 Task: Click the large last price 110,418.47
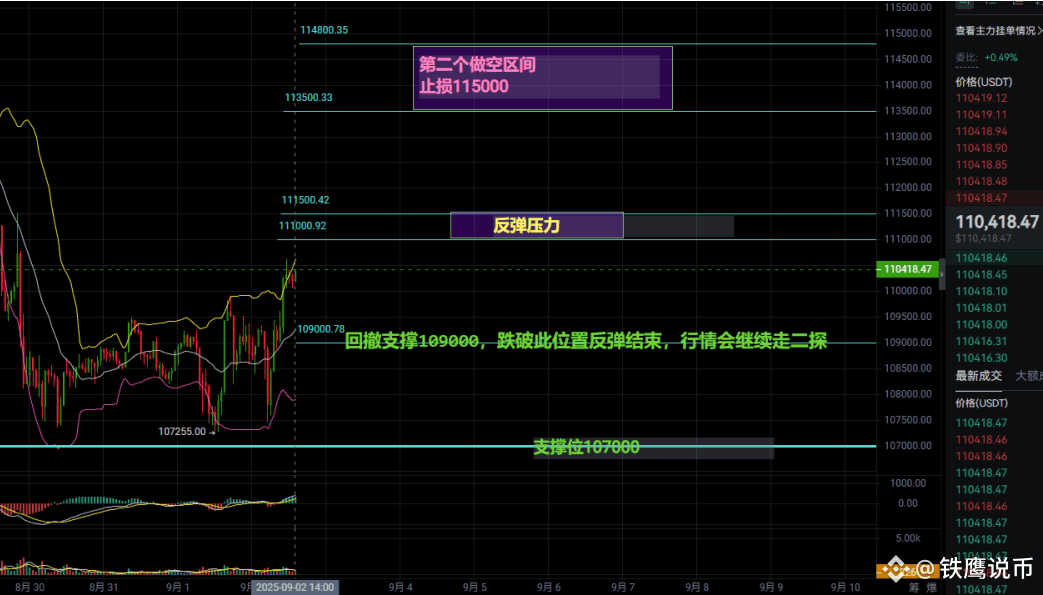[997, 222]
